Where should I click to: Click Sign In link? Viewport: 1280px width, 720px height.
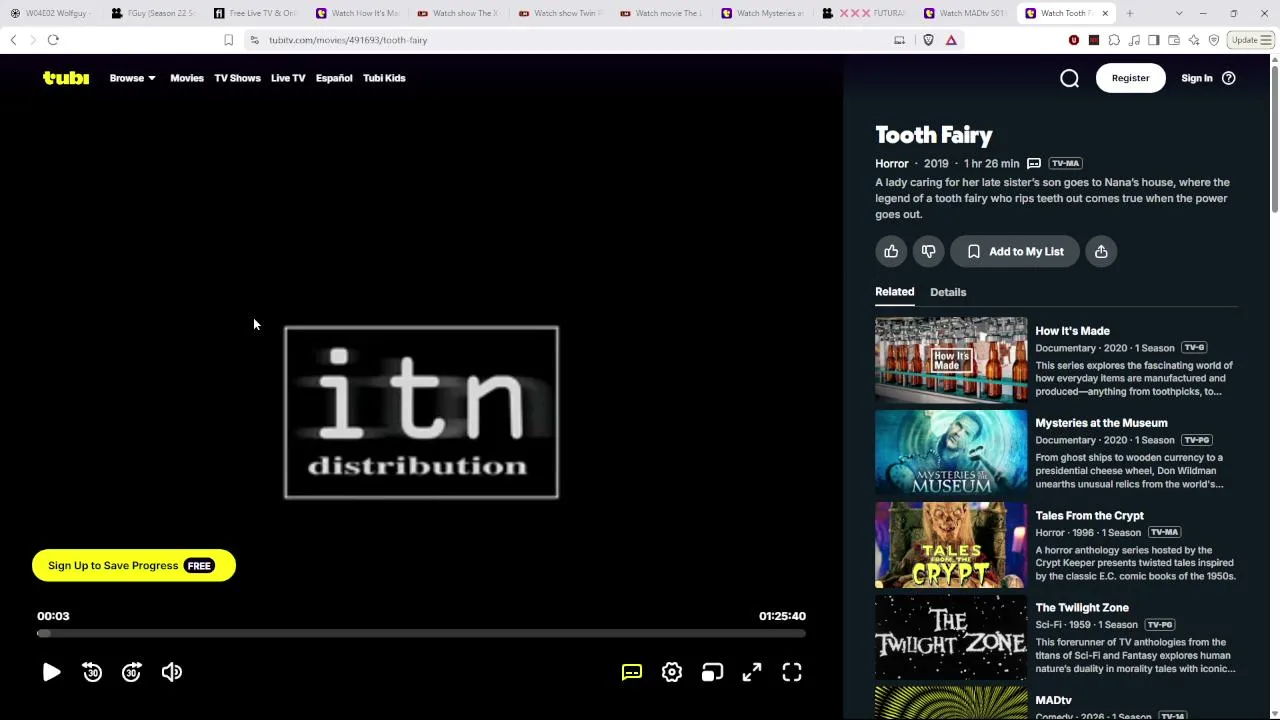click(1197, 78)
